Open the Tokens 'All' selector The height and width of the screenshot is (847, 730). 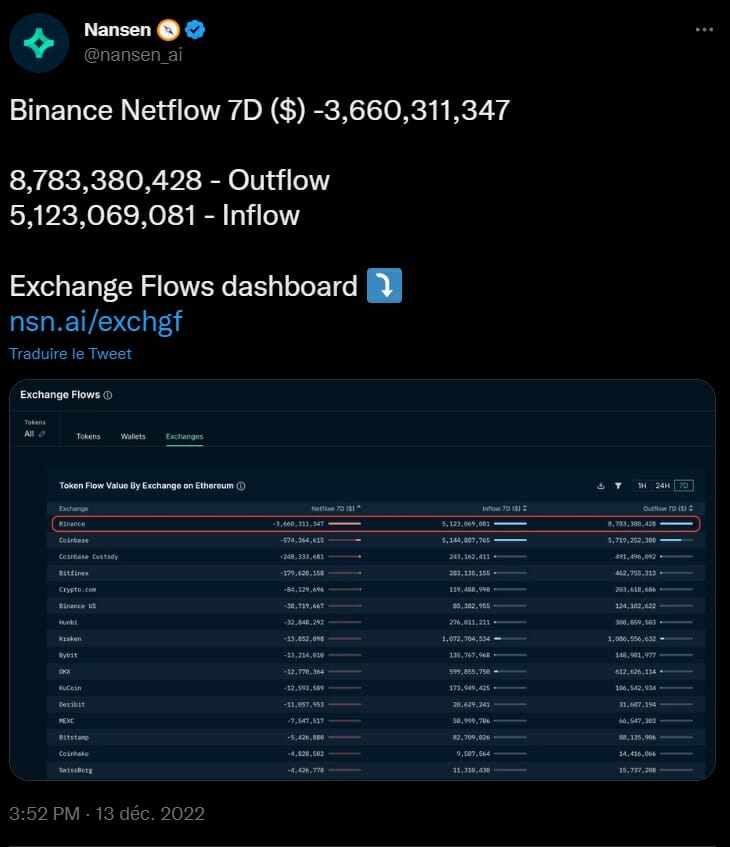coord(35,434)
